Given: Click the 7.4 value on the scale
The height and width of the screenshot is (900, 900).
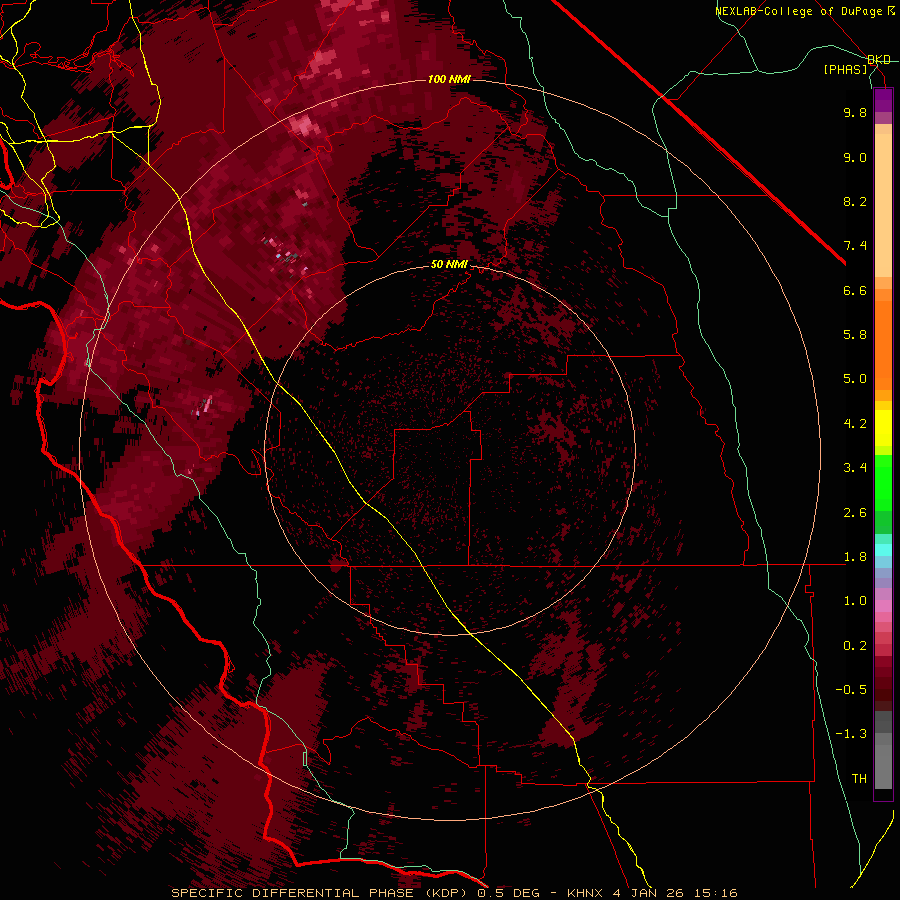Looking at the screenshot, I should point(855,246).
